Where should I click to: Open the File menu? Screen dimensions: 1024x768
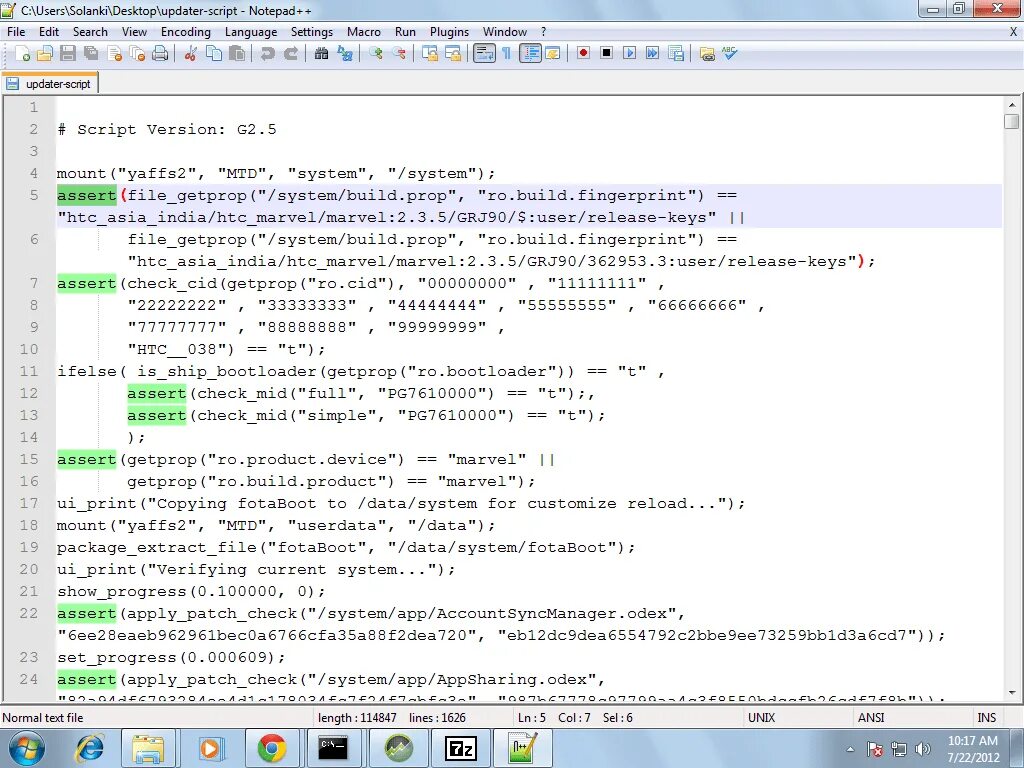point(16,31)
